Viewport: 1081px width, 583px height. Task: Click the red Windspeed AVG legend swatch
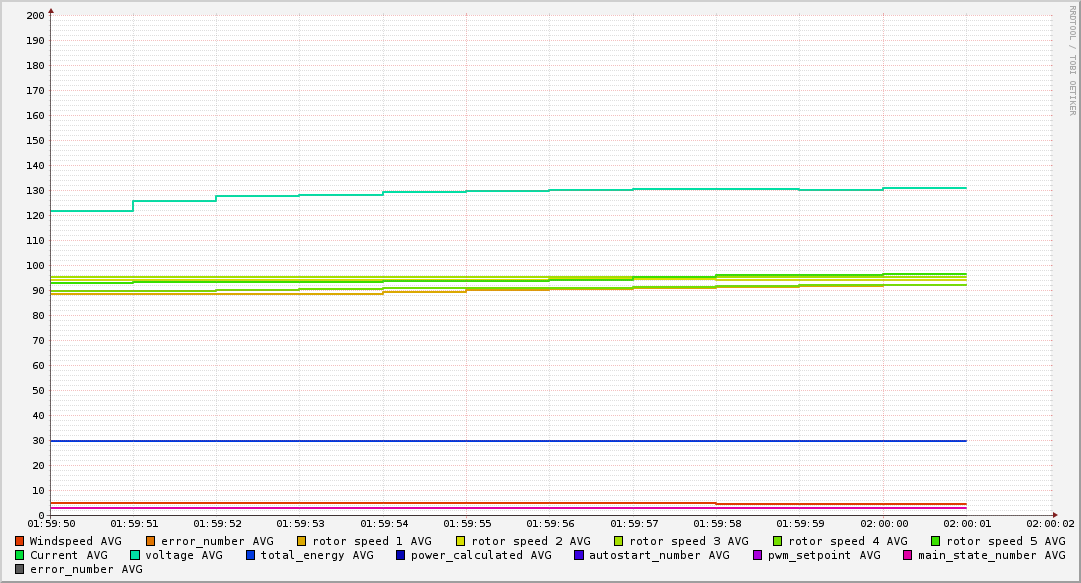click(x=20, y=541)
